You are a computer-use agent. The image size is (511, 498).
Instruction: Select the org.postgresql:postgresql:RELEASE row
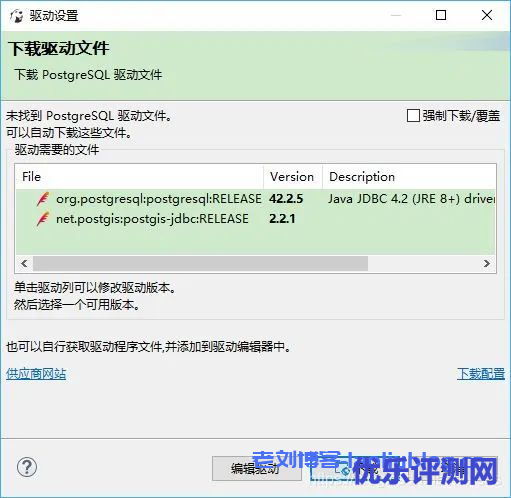tap(256, 199)
